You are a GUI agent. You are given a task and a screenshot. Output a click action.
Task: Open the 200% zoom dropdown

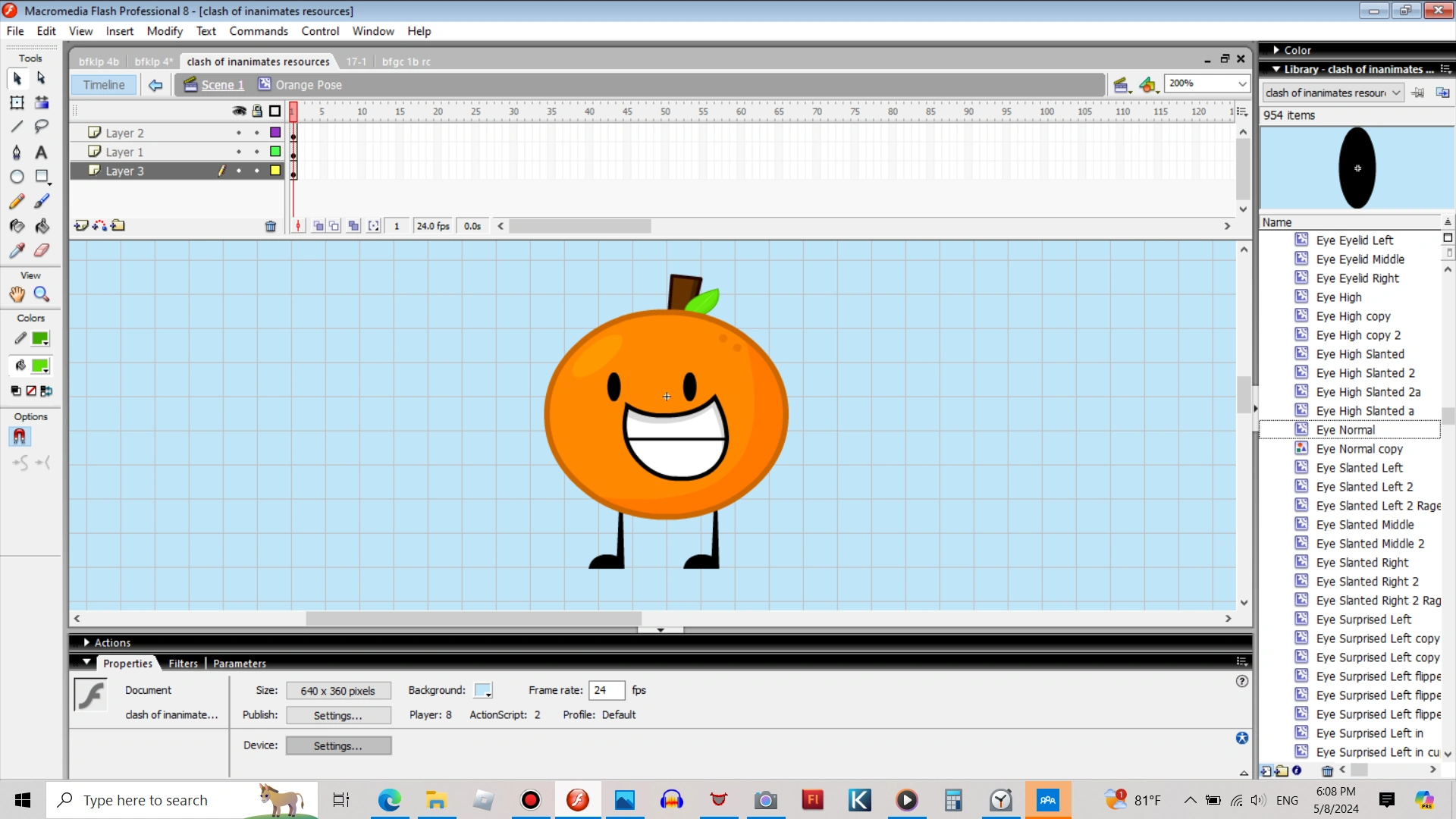pos(1242,83)
